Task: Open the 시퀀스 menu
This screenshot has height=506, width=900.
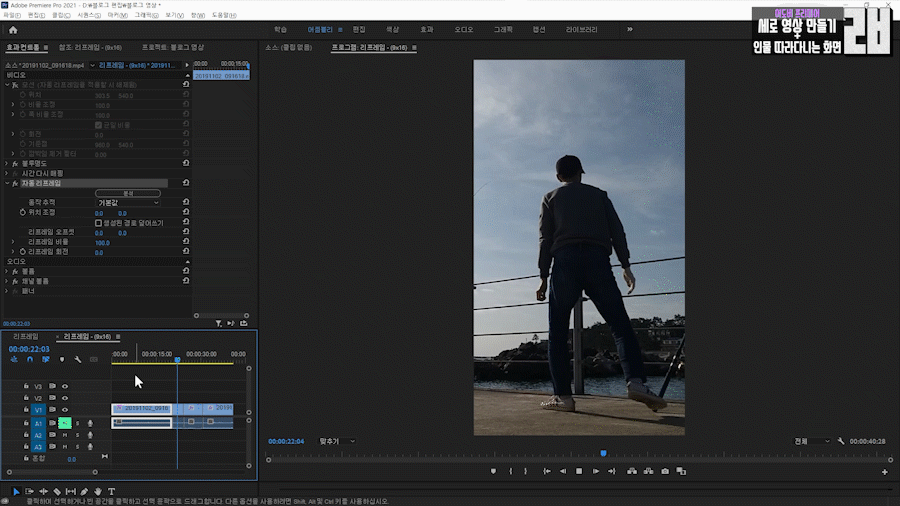Action: (88, 15)
